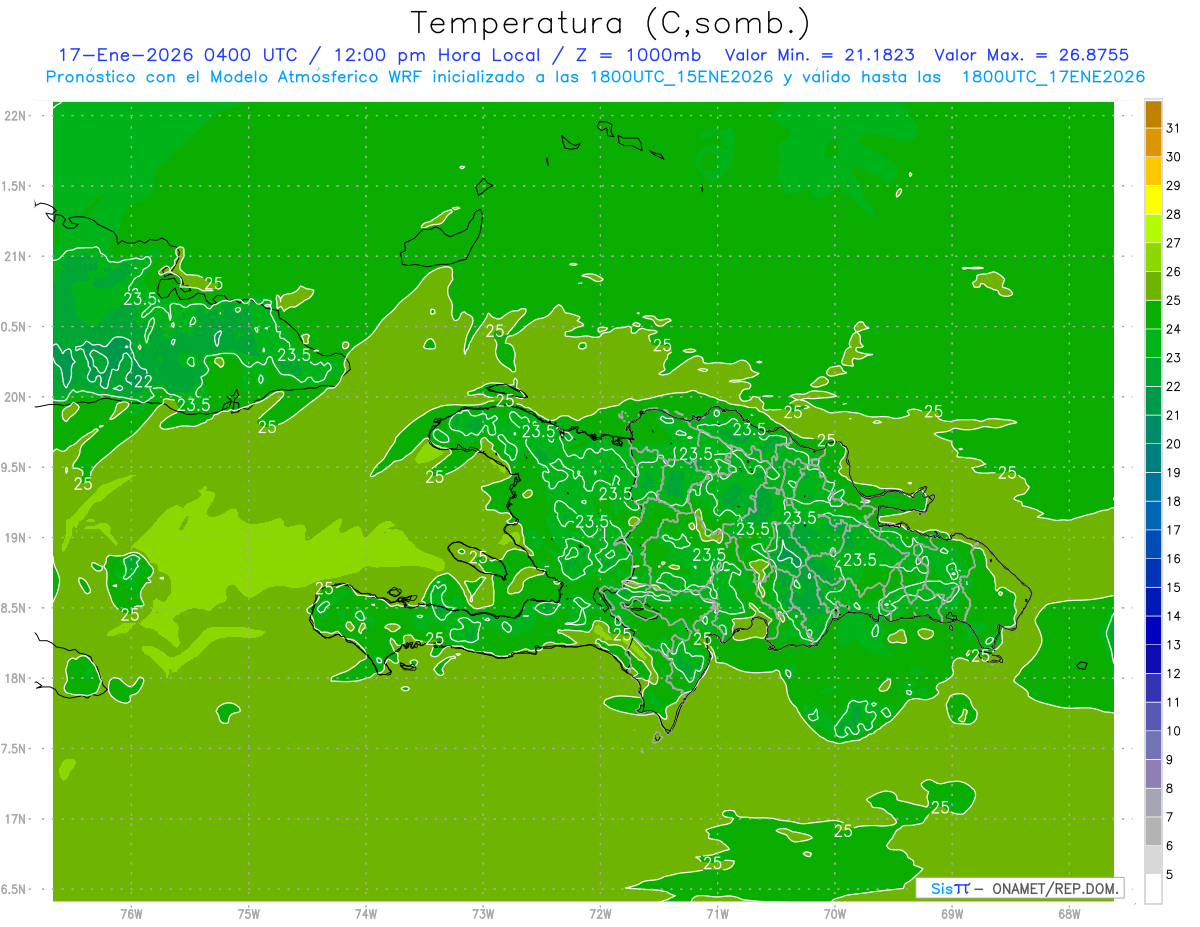Image resolution: width=1200 pixels, height=927 pixels.
Task: Click the "72W" longitude axis label
Action: tap(600, 914)
